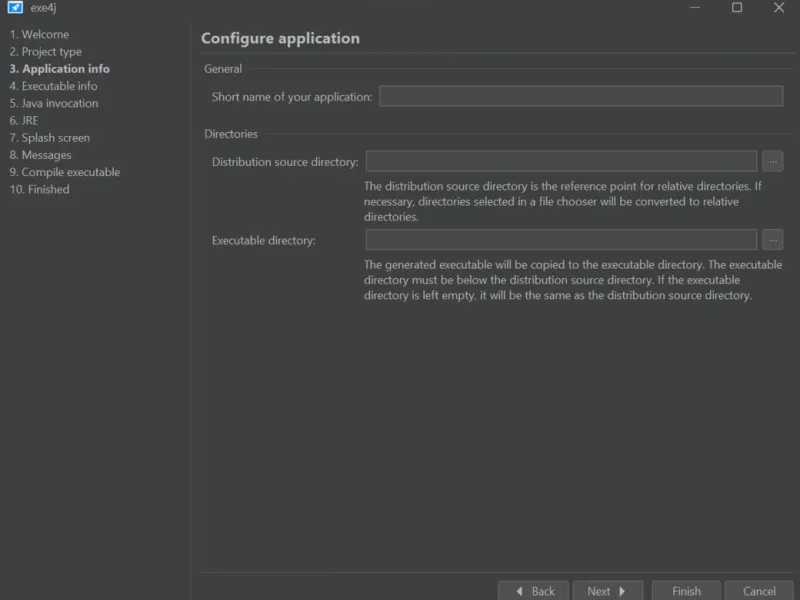The width and height of the screenshot is (800, 600).
Task: Click the Next button
Action: pos(608,591)
